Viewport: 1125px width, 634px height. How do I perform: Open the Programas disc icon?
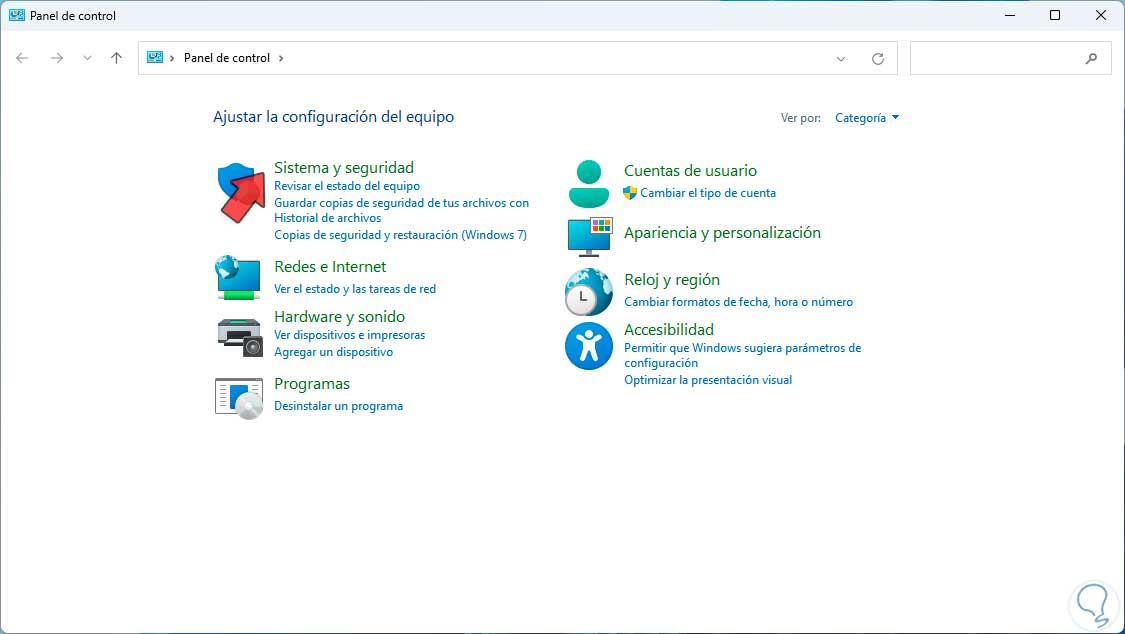point(239,398)
